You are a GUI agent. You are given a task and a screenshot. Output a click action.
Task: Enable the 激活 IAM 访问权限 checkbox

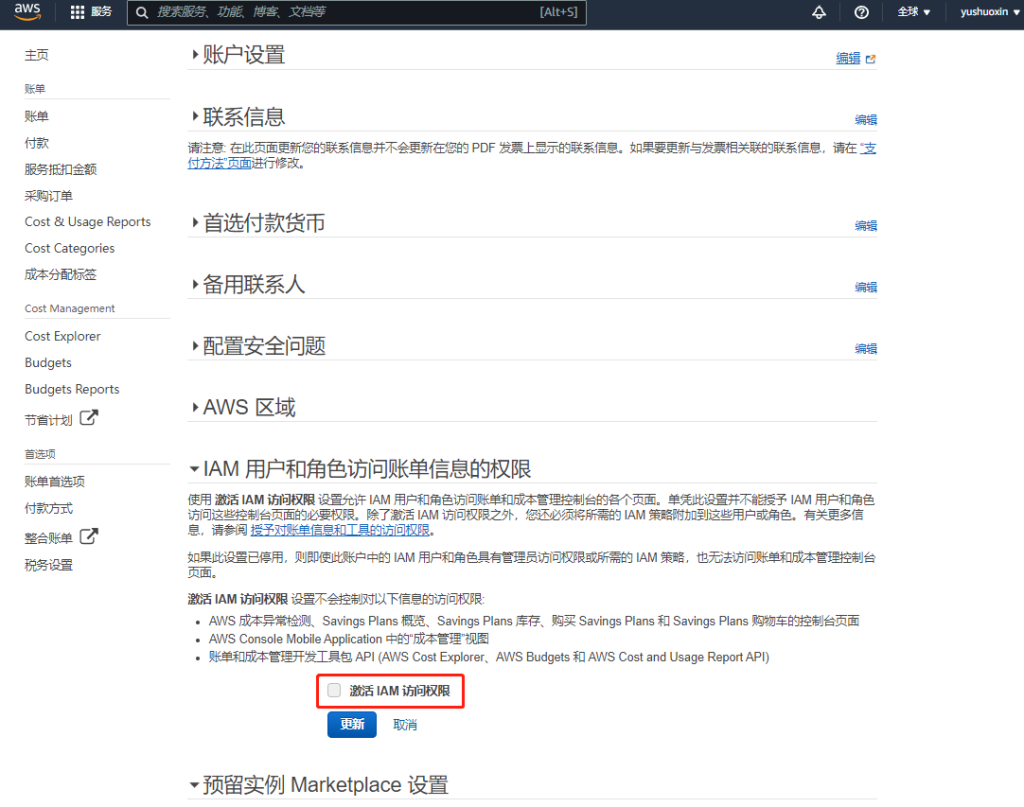pyautogui.click(x=334, y=691)
